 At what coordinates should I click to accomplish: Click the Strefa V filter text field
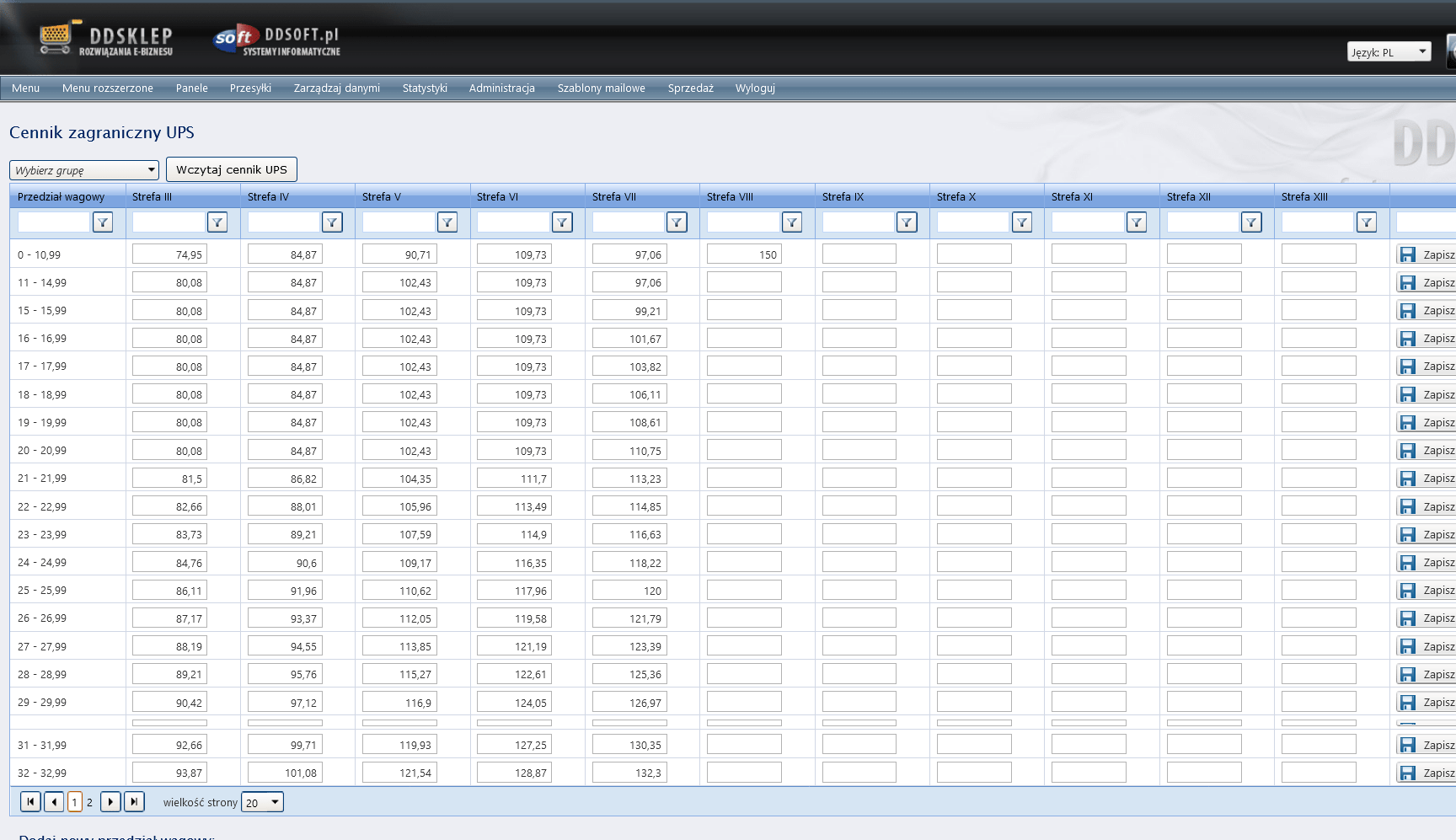click(x=399, y=222)
